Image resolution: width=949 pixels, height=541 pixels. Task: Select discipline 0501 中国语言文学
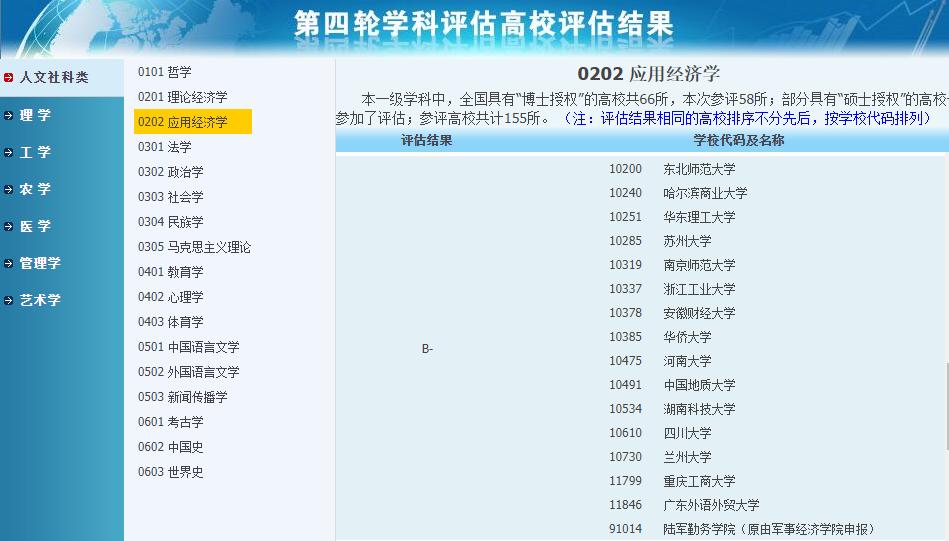pyautogui.click(x=189, y=347)
